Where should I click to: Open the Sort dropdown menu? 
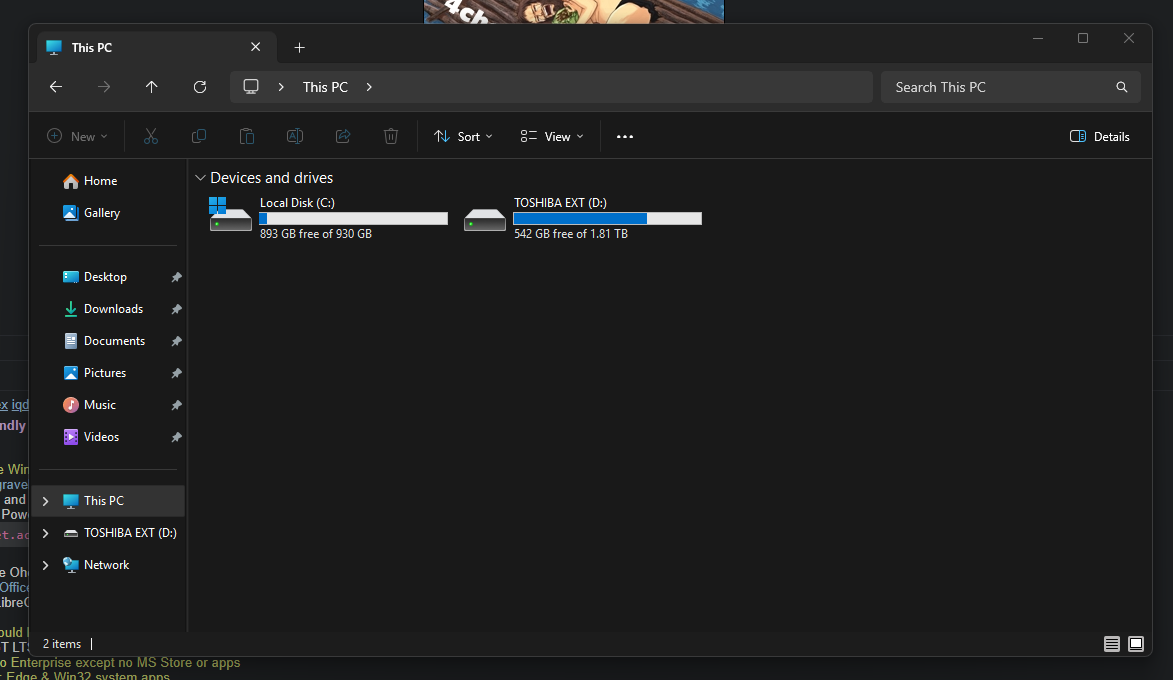[x=463, y=136]
